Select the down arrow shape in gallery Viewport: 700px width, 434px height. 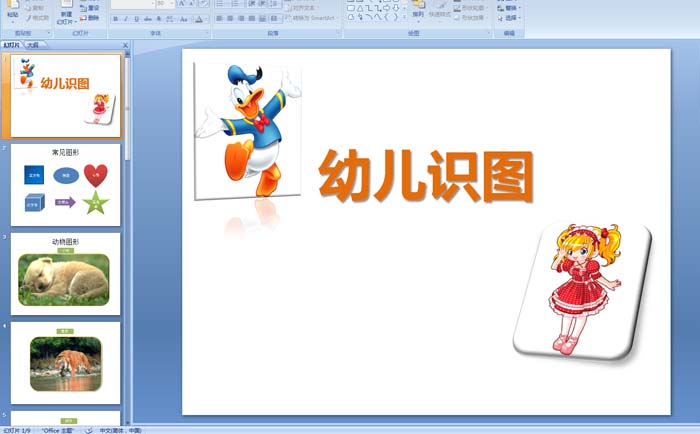(x=396, y=8)
